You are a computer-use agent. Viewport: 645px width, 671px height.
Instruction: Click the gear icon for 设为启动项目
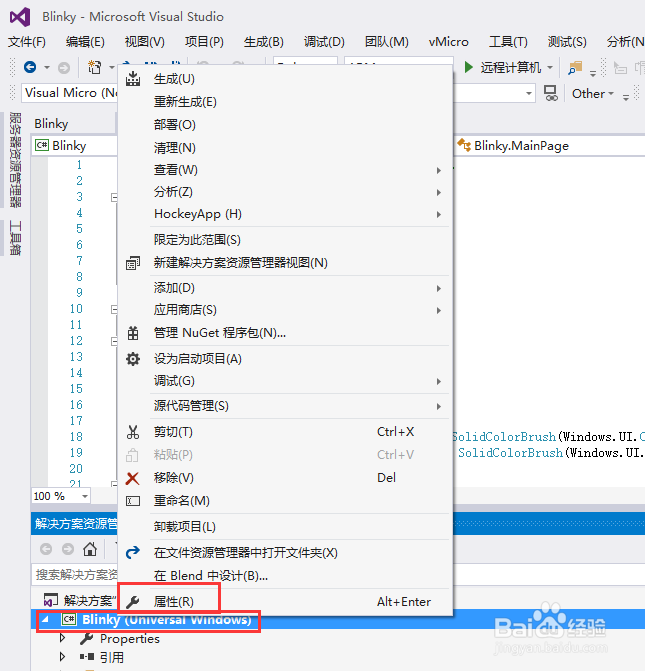tap(133, 359)
